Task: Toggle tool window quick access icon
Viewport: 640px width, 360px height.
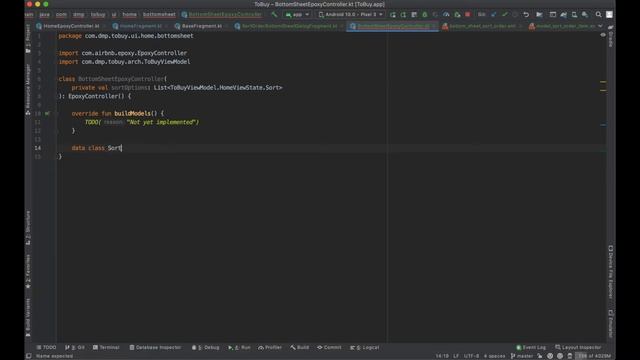Action: point(29,356)
